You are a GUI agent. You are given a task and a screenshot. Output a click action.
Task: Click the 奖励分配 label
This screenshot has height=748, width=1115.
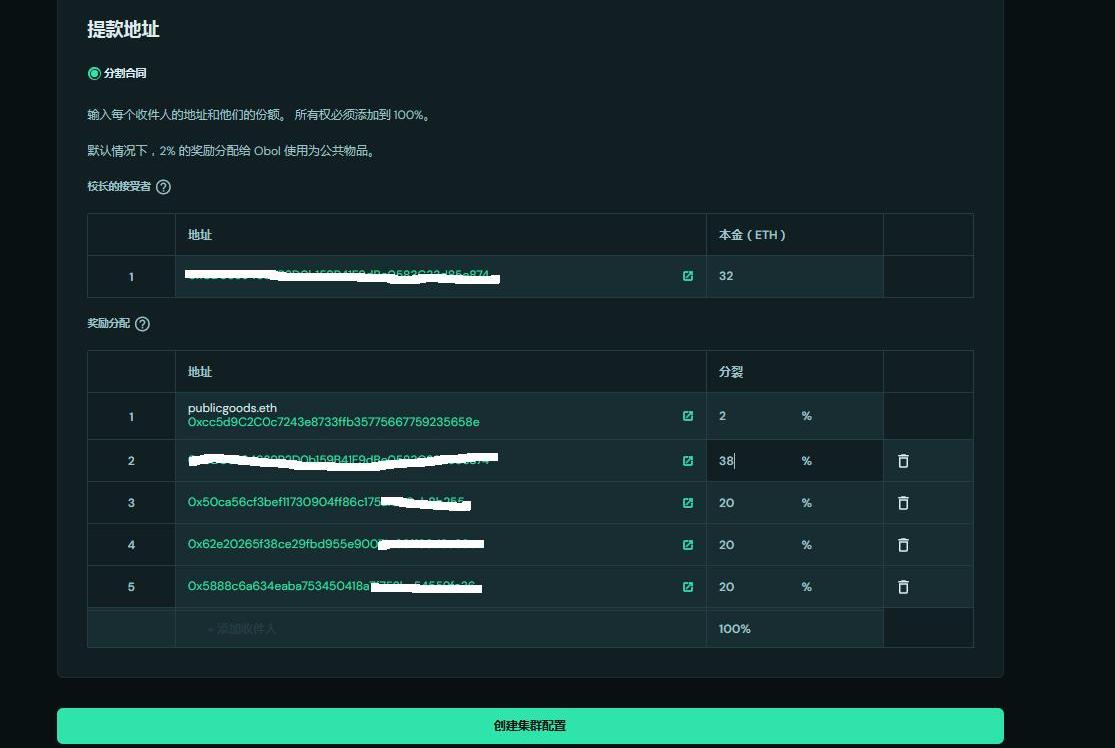click(109, 324)
